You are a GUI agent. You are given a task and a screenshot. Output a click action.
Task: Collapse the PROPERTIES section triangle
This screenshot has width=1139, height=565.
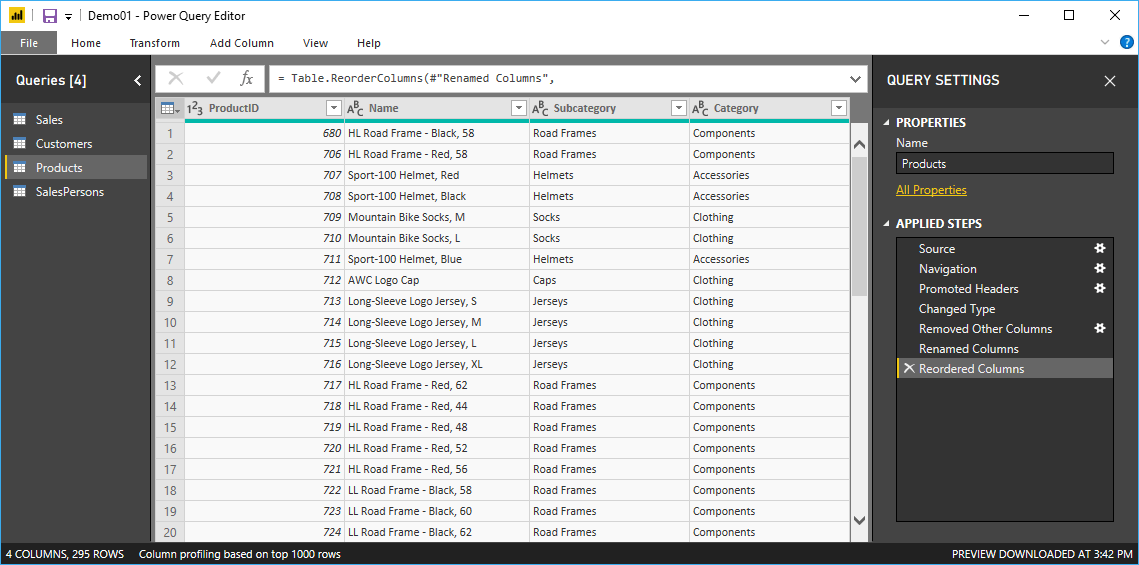tap(887, 123)
